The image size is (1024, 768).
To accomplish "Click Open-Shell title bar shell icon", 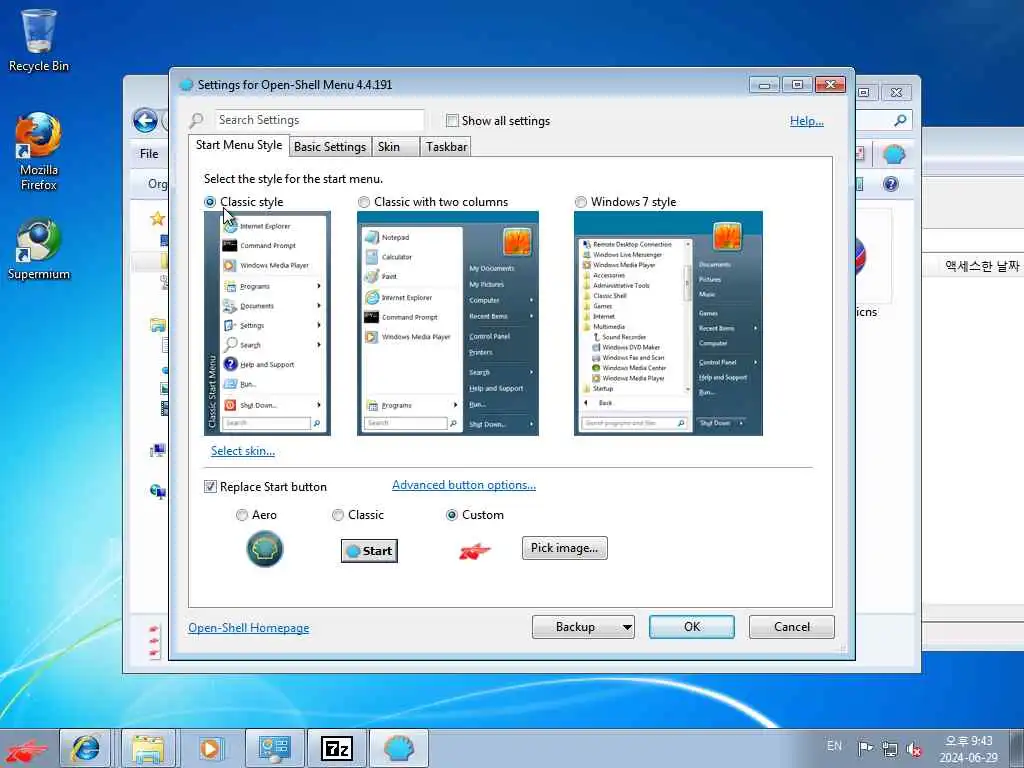I will tap(186, 85).
